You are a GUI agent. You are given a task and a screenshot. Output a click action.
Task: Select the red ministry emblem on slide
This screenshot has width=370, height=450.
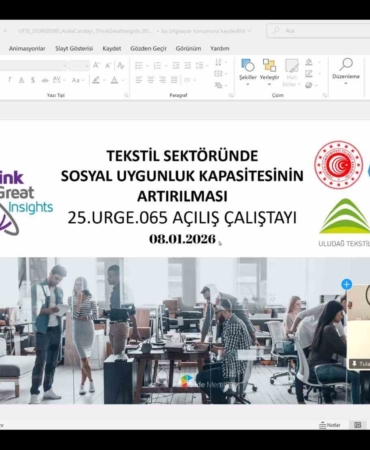pyautogui.click(x=338, y=165)
